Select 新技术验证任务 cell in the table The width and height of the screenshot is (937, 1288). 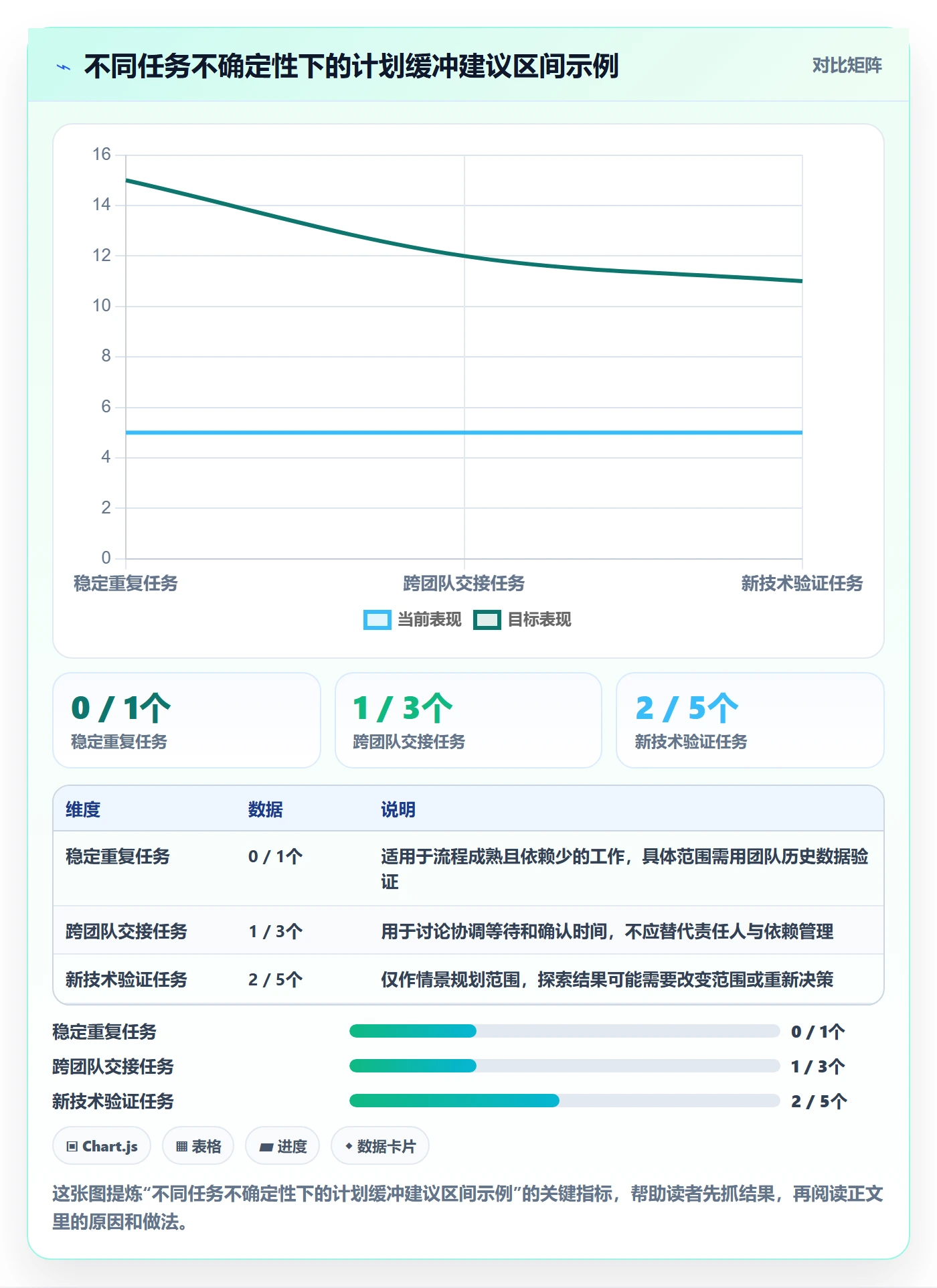coord(126,979)
